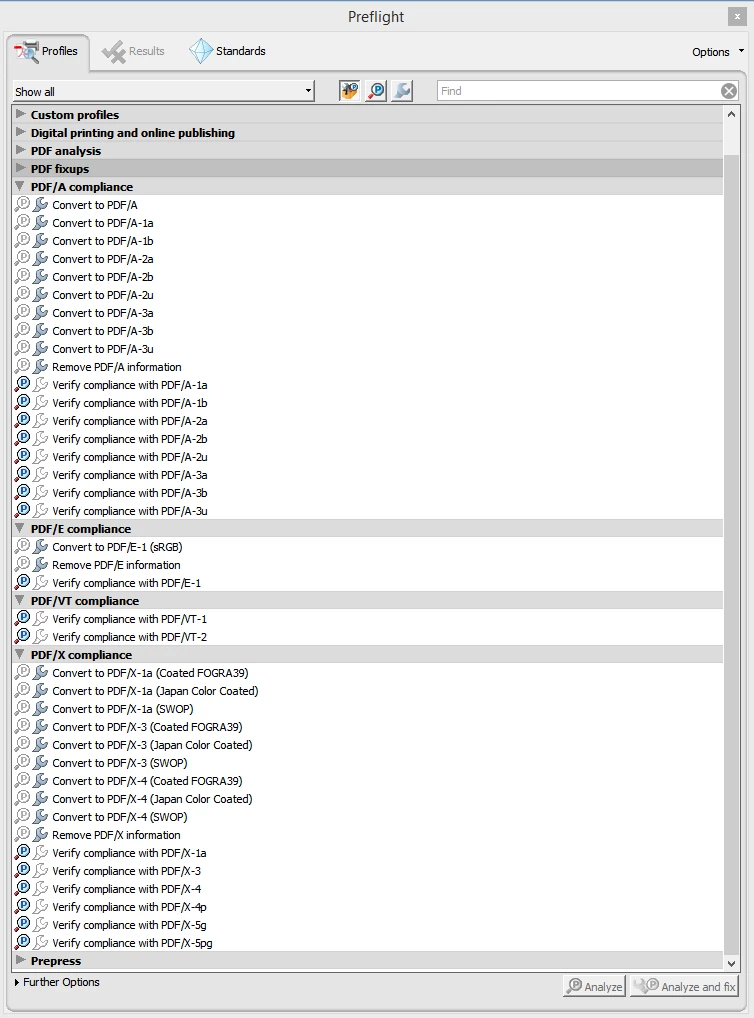Screen dimensions: 754x1018
Task: Select Verify compliance with PDF/X-5g profile
Action: coord(129,925)
